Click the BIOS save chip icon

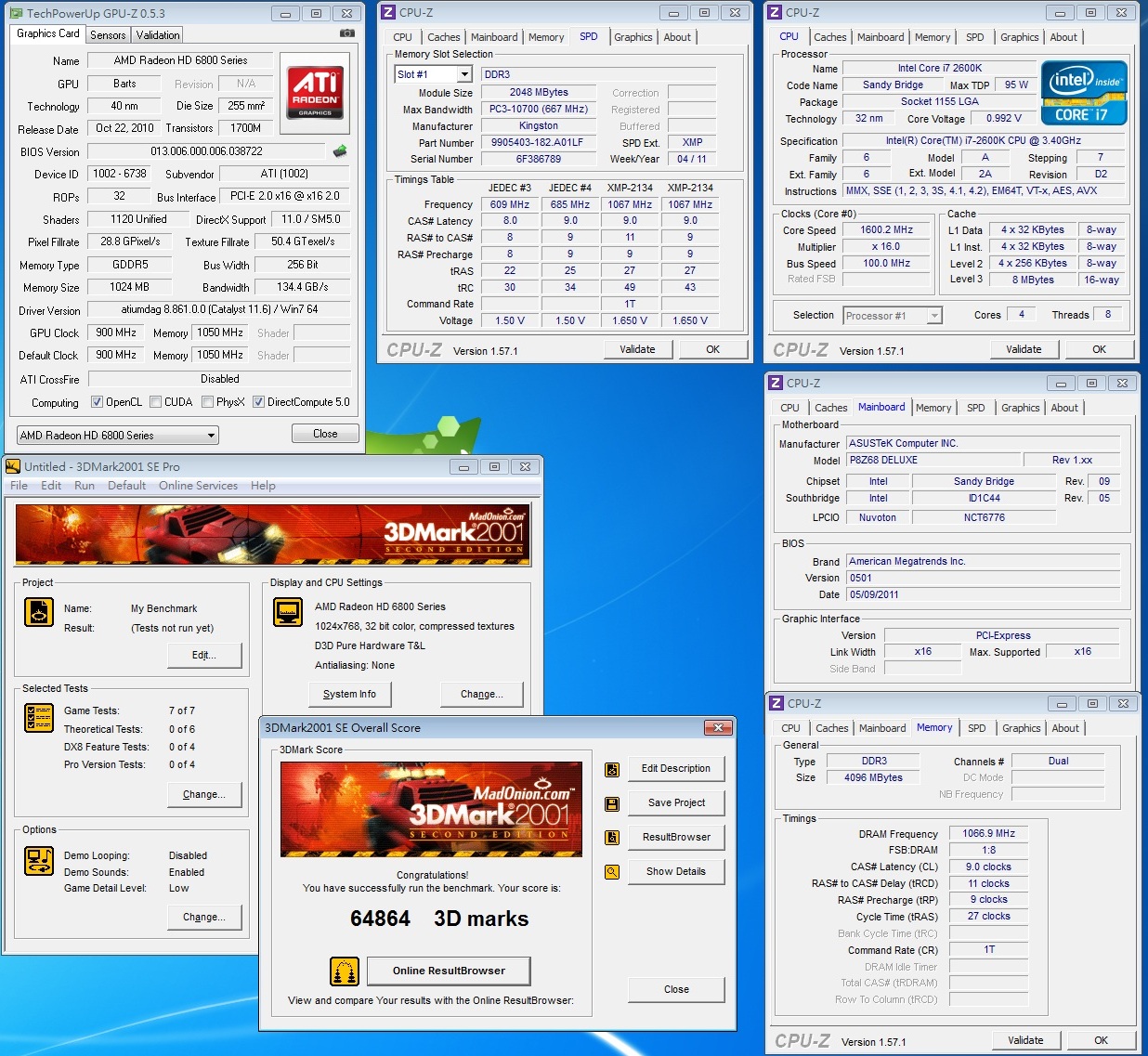tap(340, 150)
